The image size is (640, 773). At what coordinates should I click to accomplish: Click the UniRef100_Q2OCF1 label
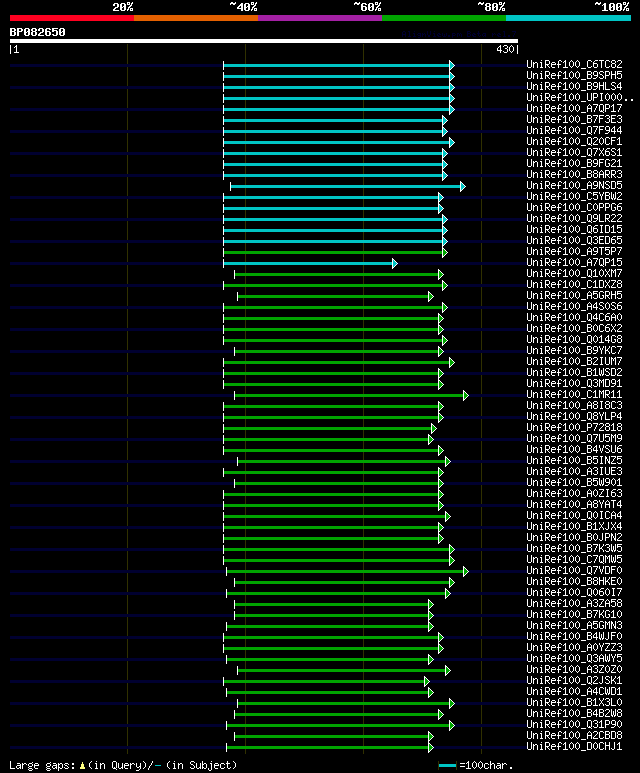pyautogui.click(x=574, y=141)
